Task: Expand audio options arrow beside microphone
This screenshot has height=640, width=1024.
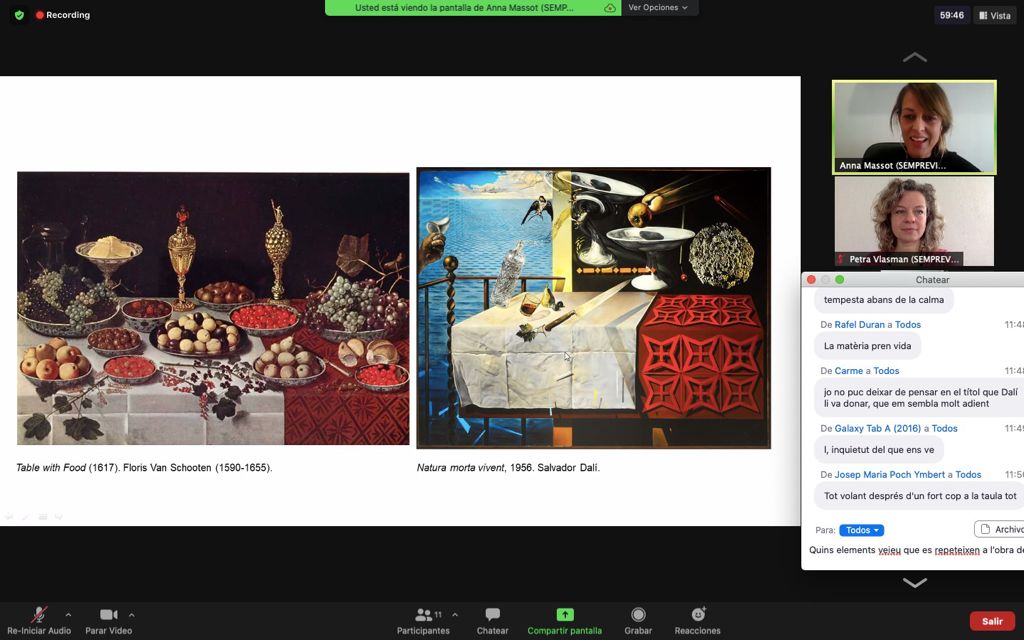Action: (x=68, y=615)
